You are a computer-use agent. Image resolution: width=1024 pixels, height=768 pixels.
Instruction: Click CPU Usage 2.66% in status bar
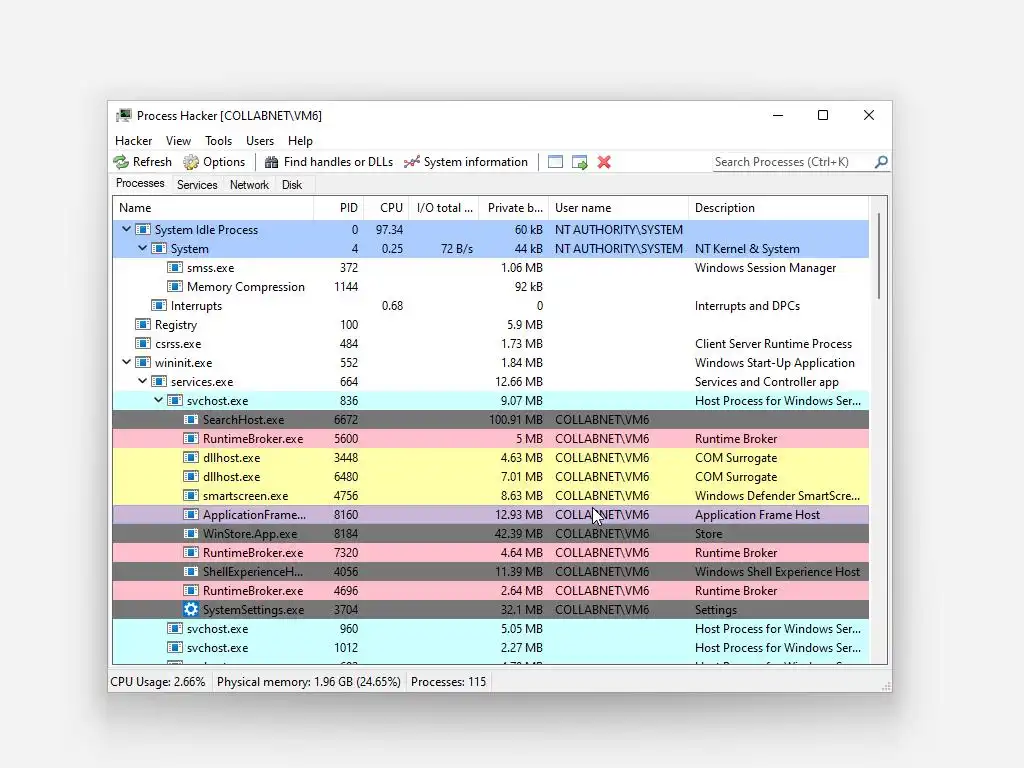[157, 682]
